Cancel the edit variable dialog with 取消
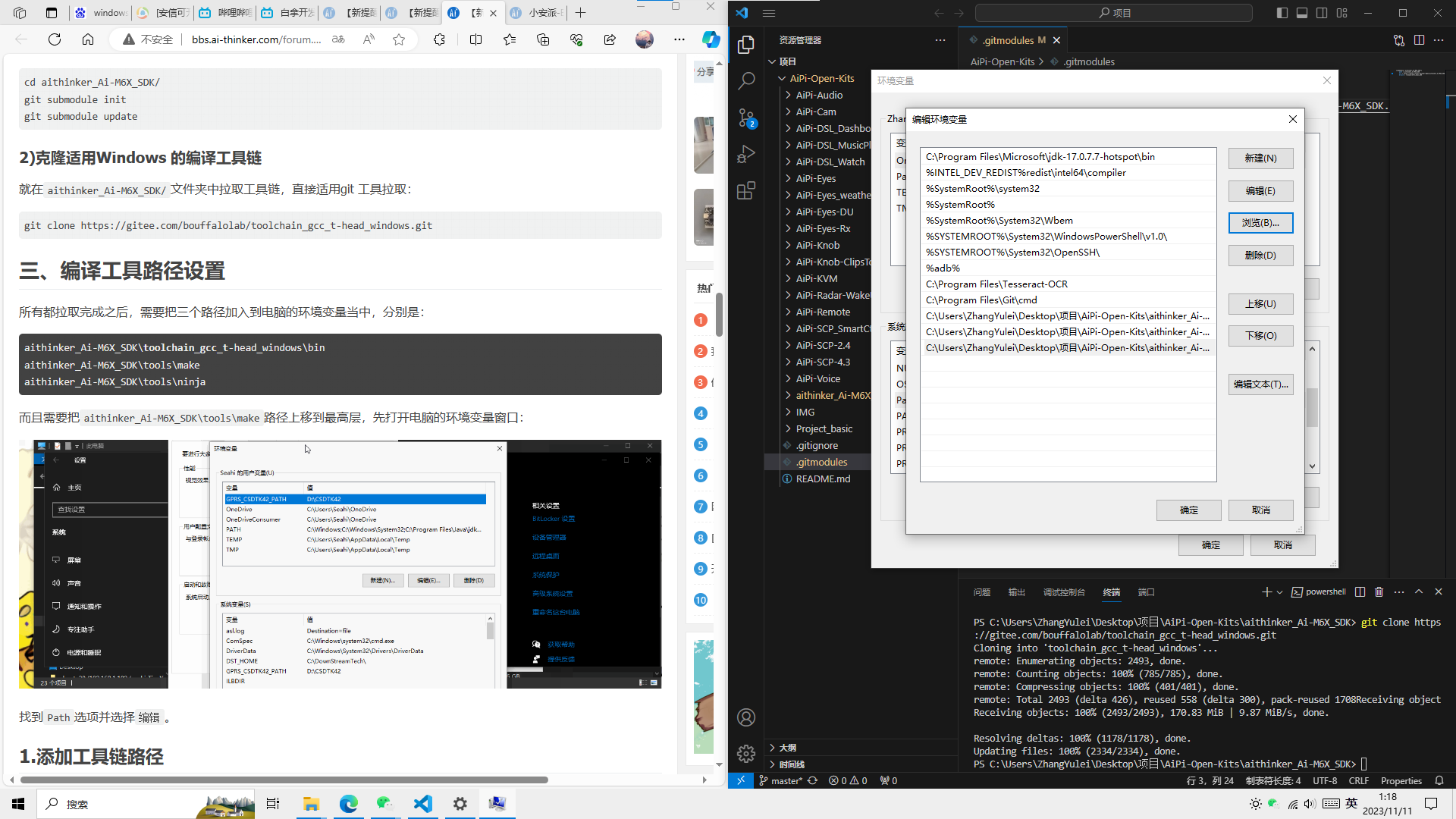The width and height of the screenshot is (1456, 819). point(1260,510)
